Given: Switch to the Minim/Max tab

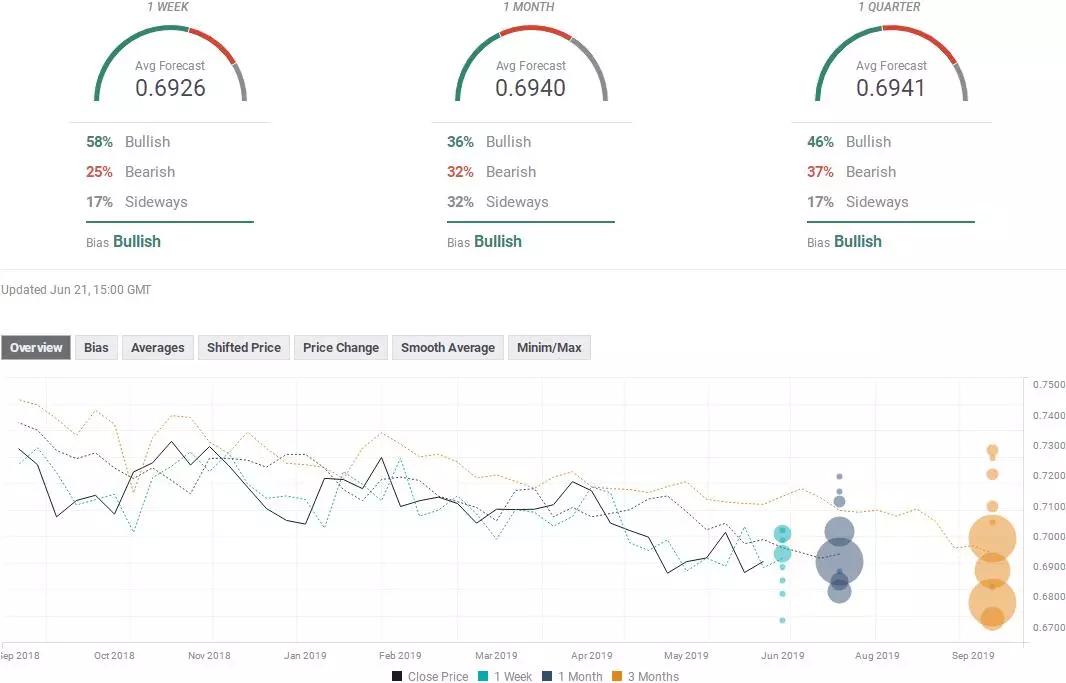Looking at the screenshot, I should pos(549,348).
